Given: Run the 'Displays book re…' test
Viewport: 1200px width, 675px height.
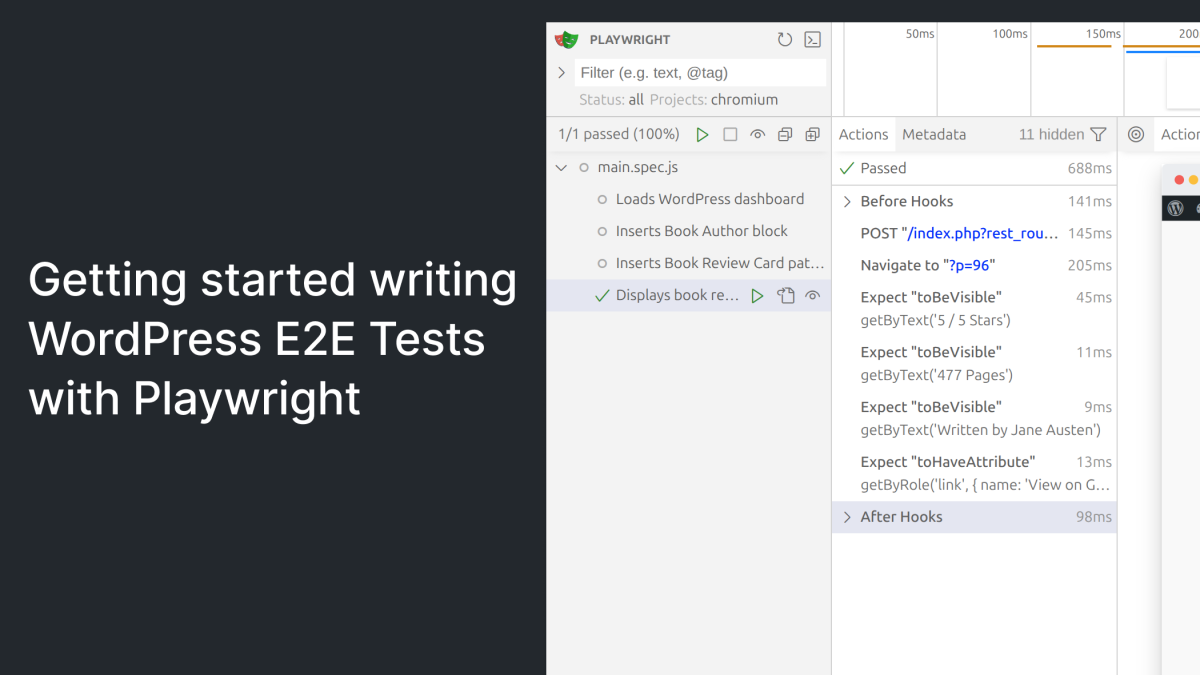Looking at the screenshot, I should click(757, 295).
